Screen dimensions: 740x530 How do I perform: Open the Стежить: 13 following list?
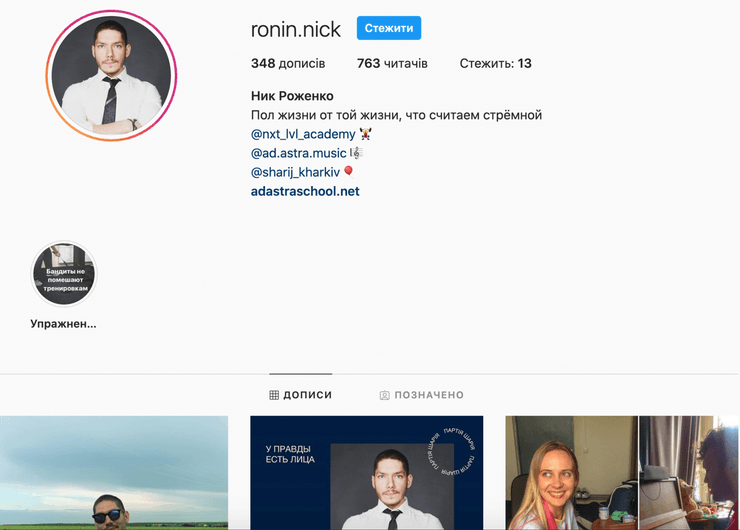pos(495,64)
